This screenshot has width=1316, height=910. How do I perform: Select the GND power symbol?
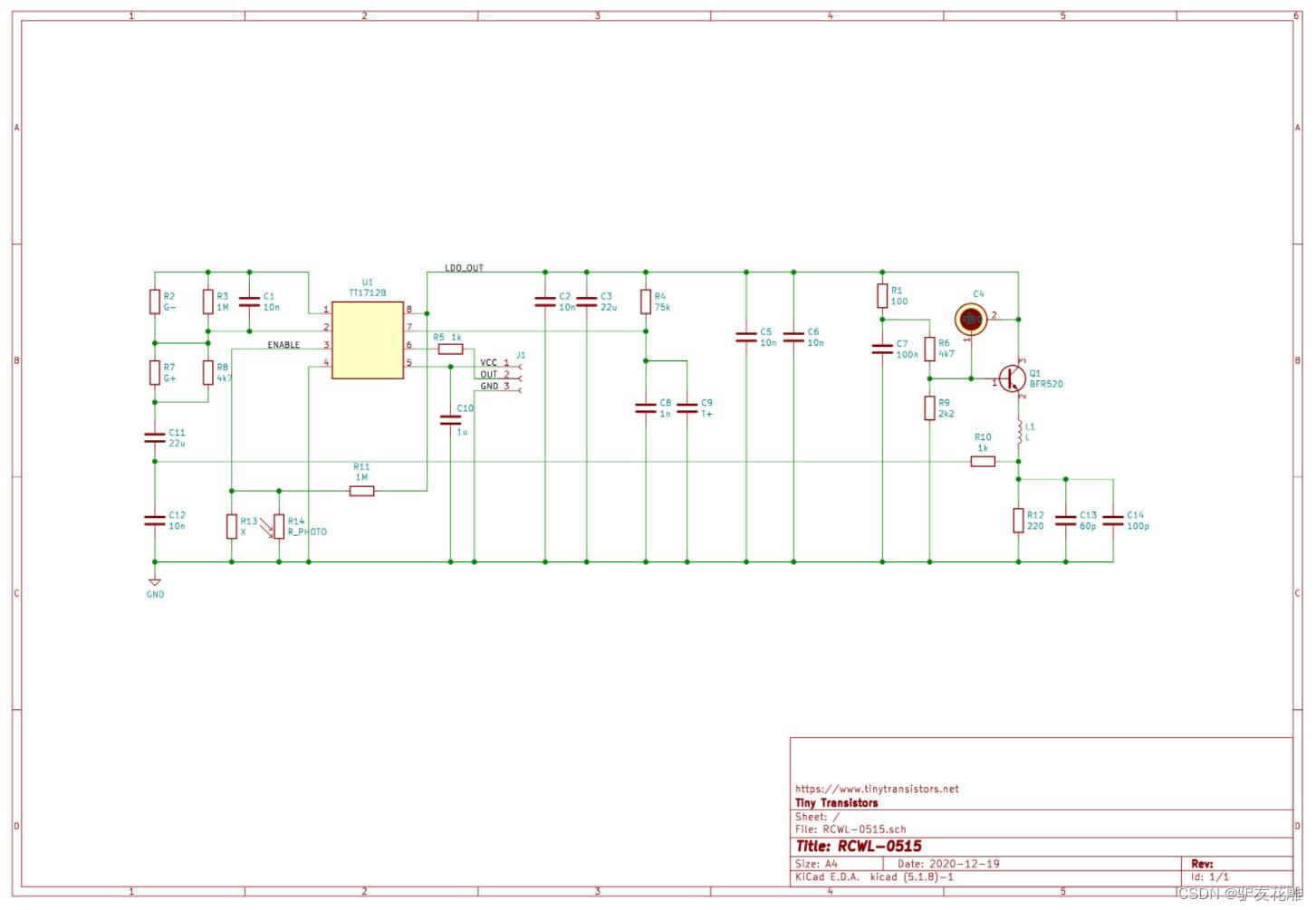coord(155,582)
